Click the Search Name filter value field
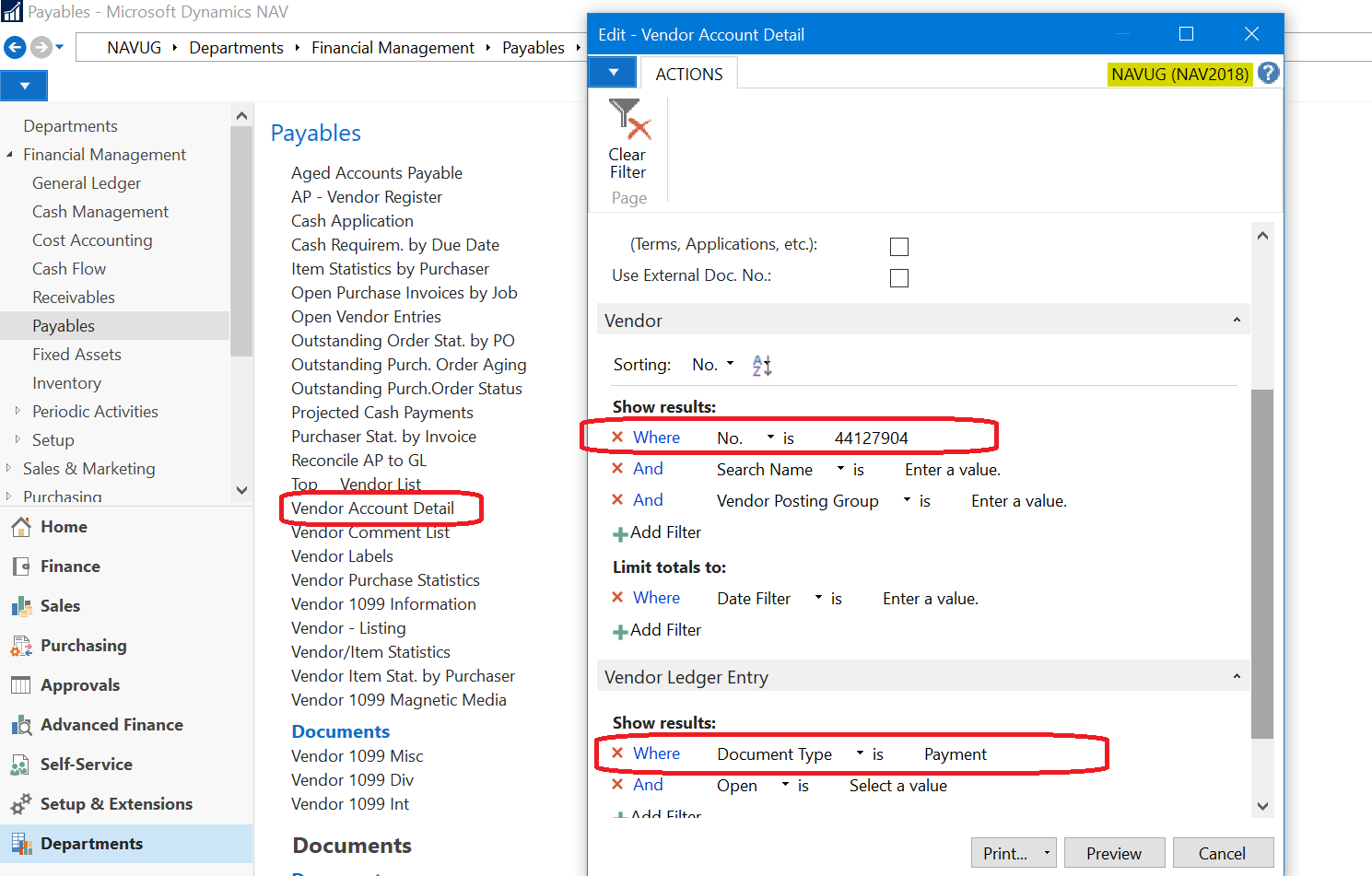This screenshot has width=1372, height=876. point(953,470)
